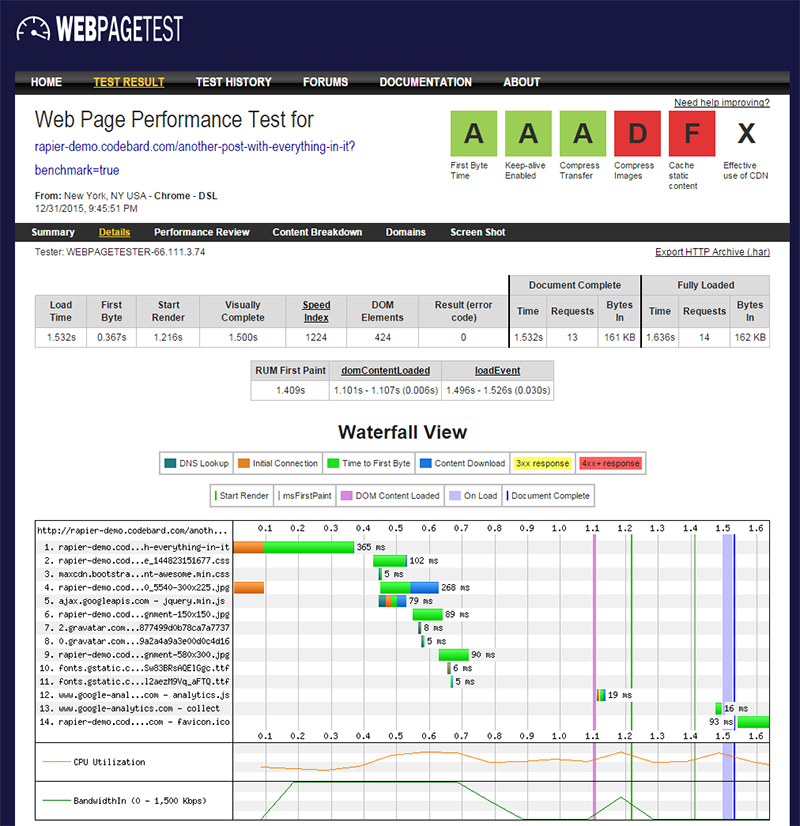Image resolution: width=800 pixels, height=826 pixels.
Task: Select request 9 580x300.jpg row label
Action: 137,655
